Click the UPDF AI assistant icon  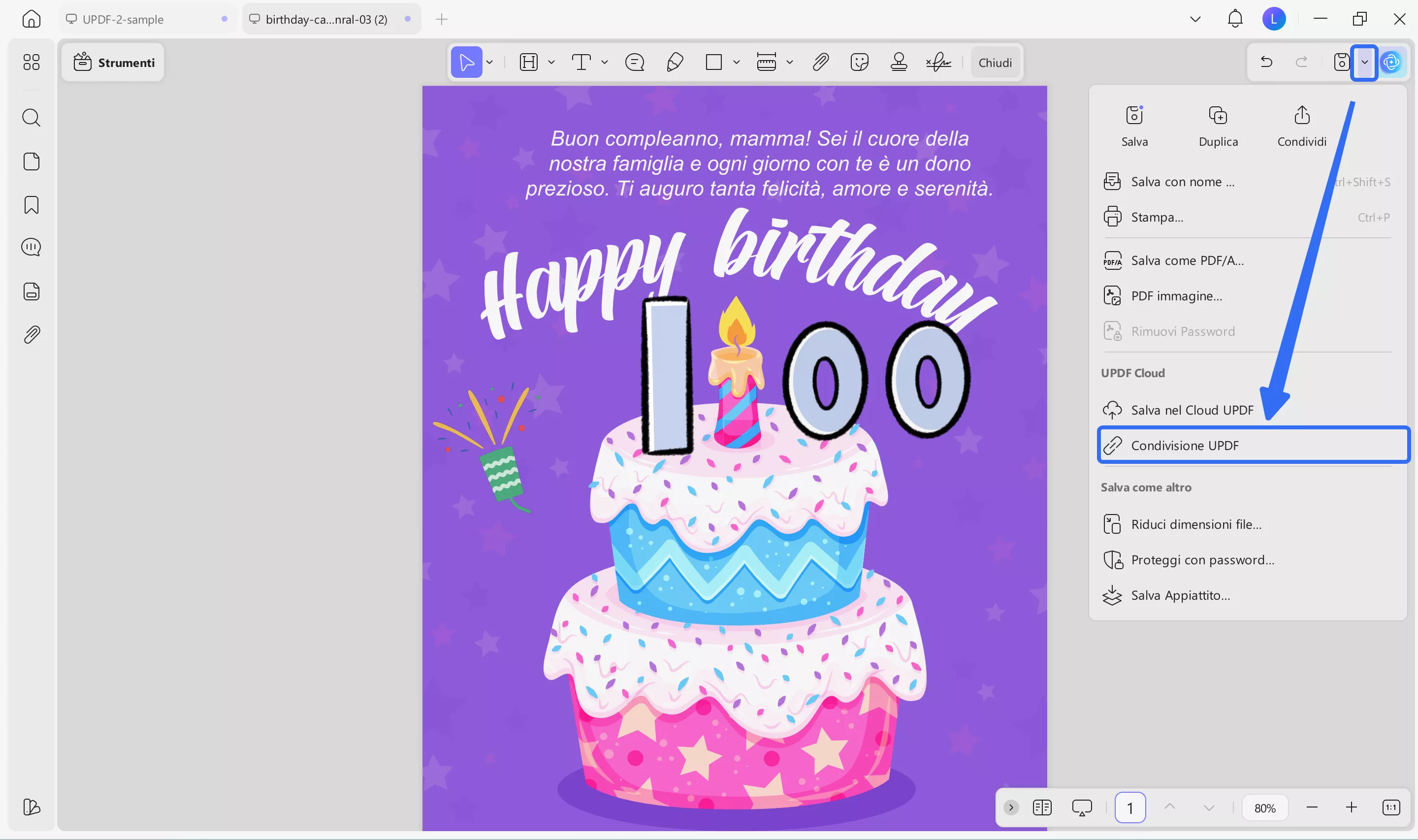click(1391, 62)
